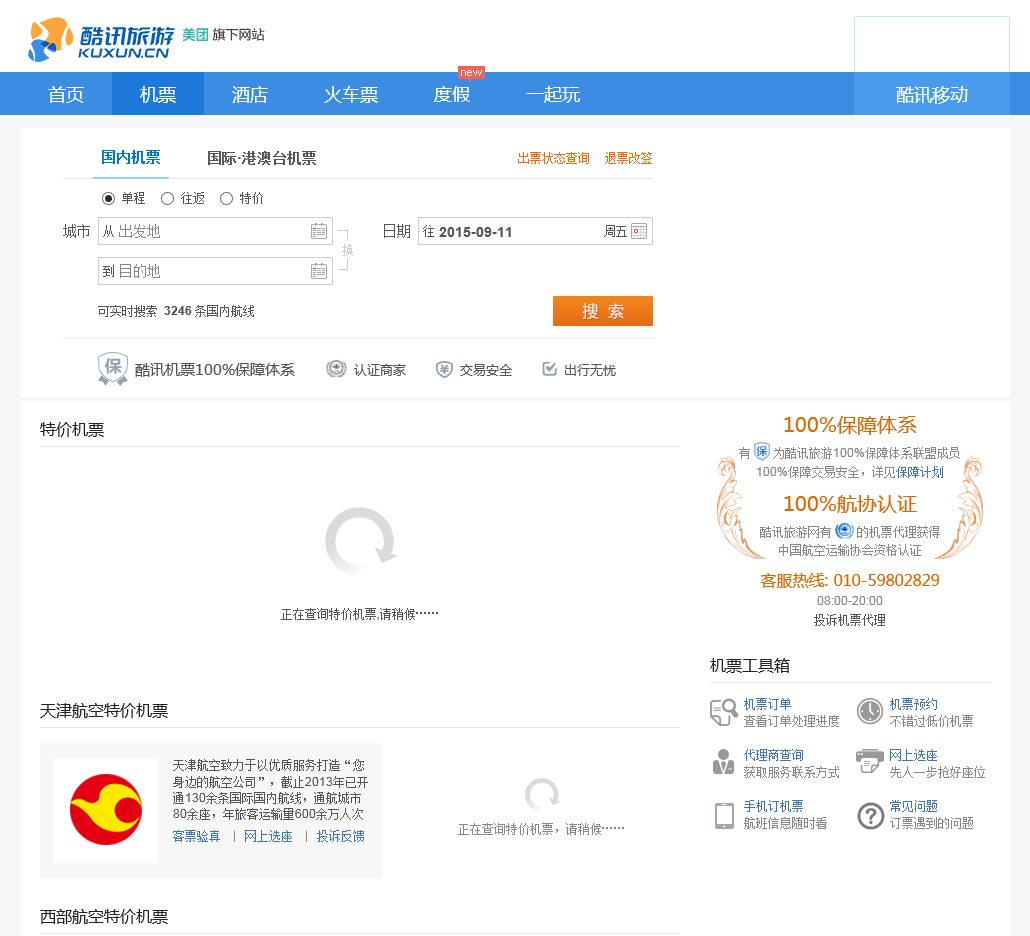Viewport: 1030px width, 936px height.
Task: Click 酷讯机票100%保障体系 text
Action: [215, 370]
